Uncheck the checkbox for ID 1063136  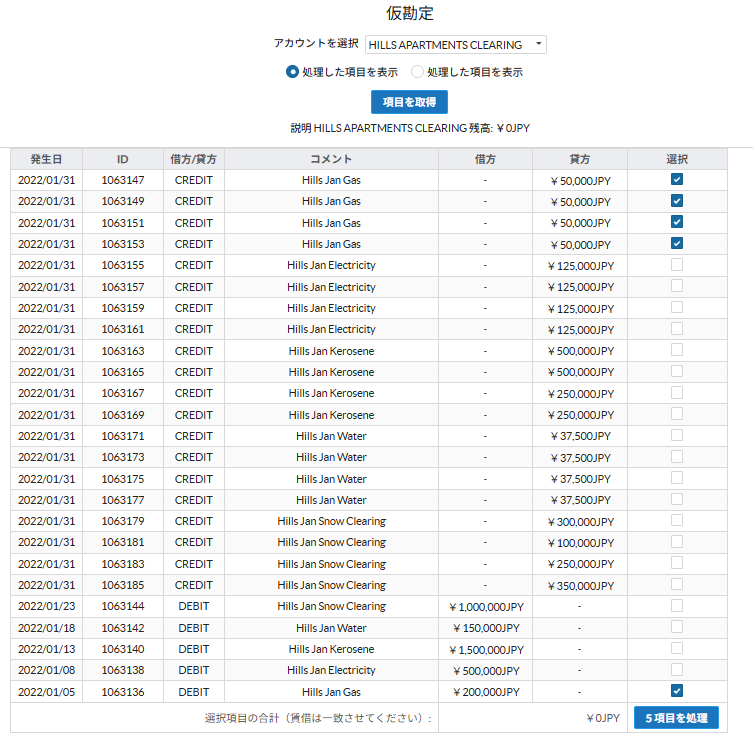[x=677, y=691]
